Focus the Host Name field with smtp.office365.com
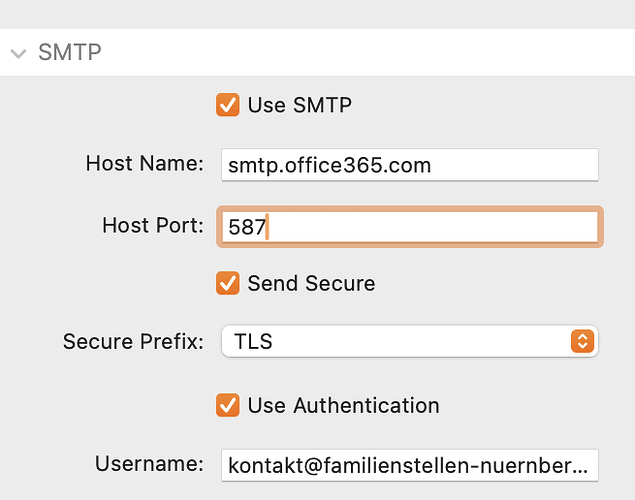 [x=409, y=165]
